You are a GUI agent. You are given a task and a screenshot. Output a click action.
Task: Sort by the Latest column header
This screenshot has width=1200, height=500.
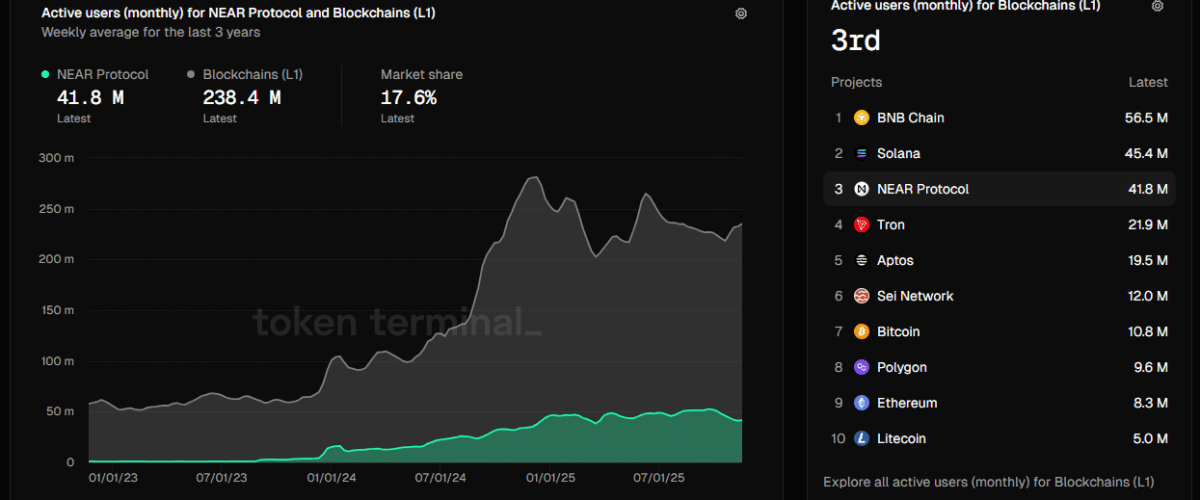(1147, 82)
